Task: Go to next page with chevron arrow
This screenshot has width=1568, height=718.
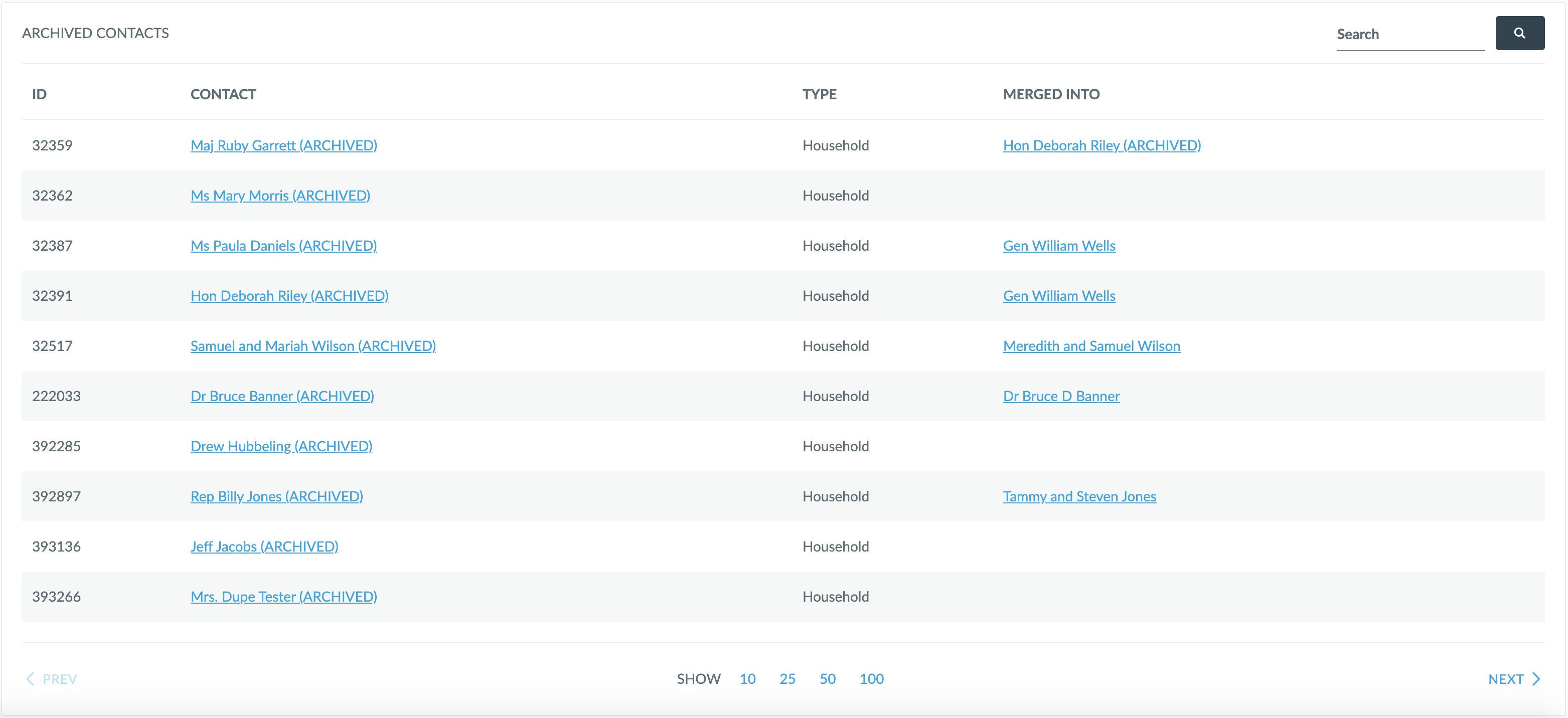Action: coord(1514,679)
